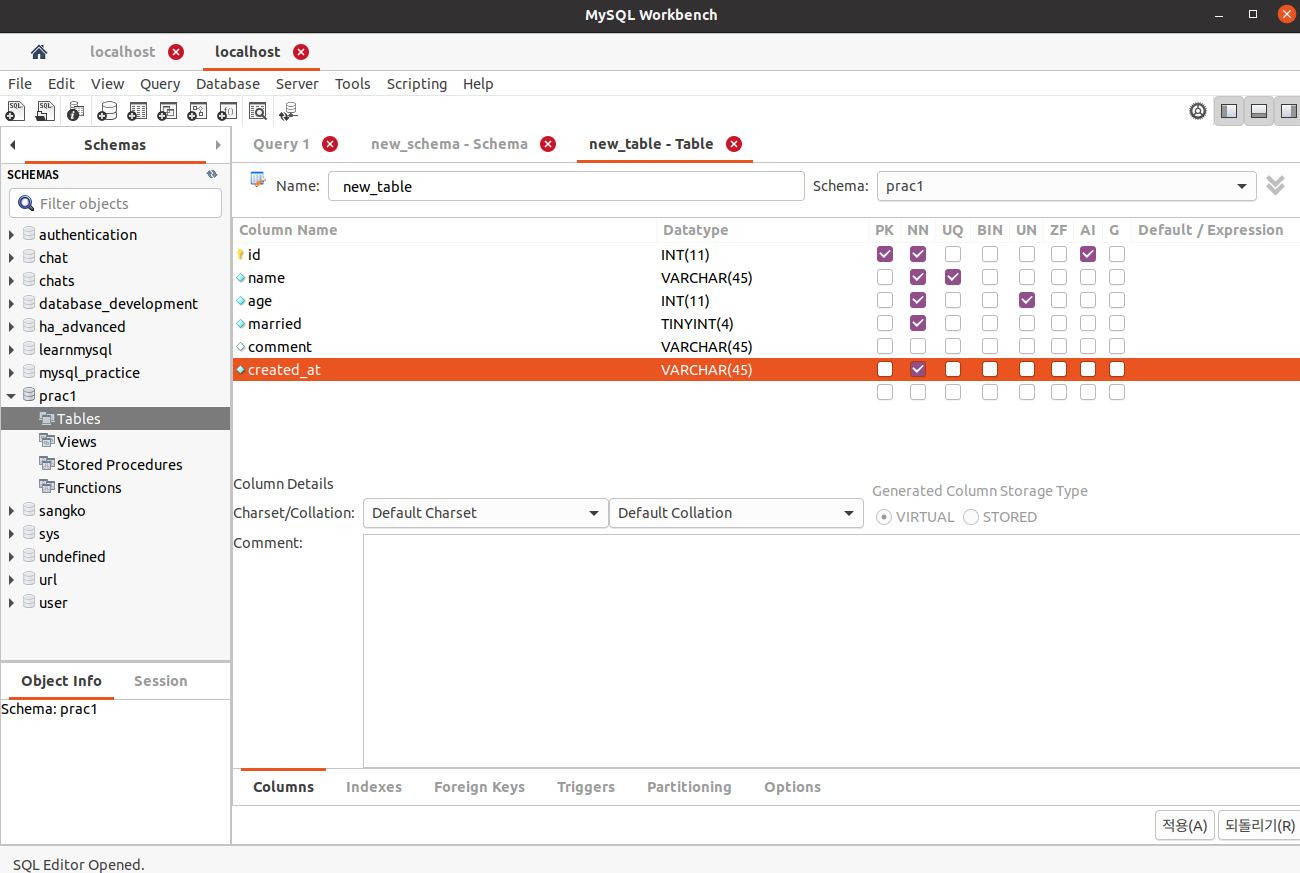Uncheck UQ for the name column
The image size is (1300, 873).
coord(952,277)
